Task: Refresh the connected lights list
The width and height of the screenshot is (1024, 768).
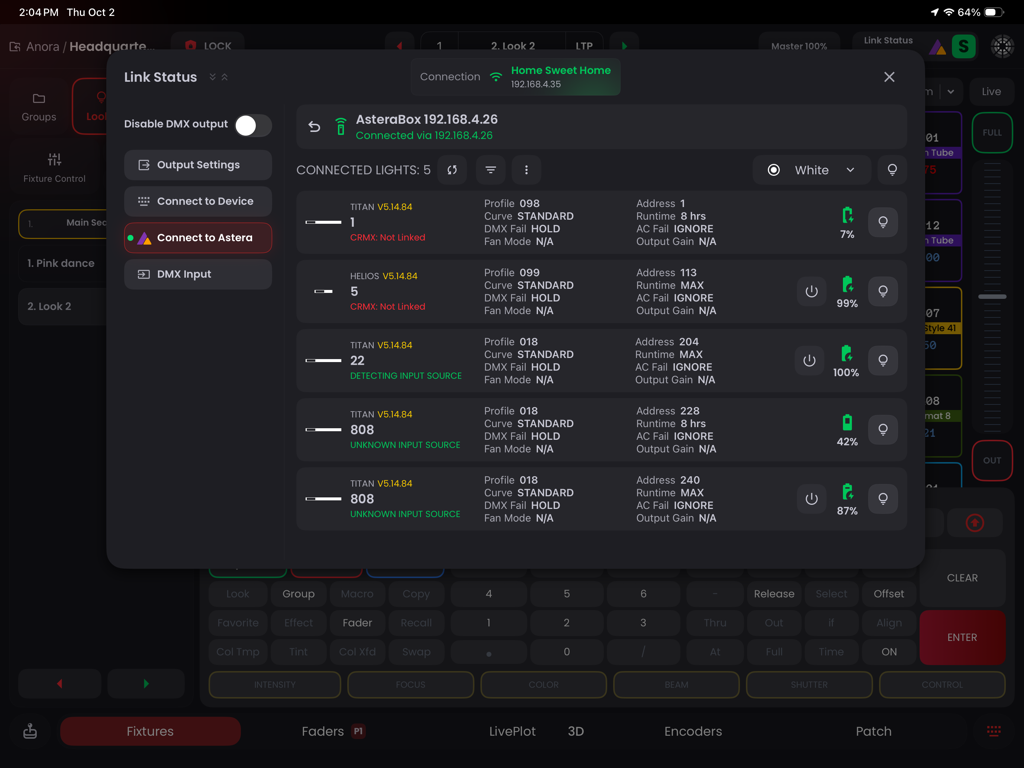Action: [x=451, y=170]
